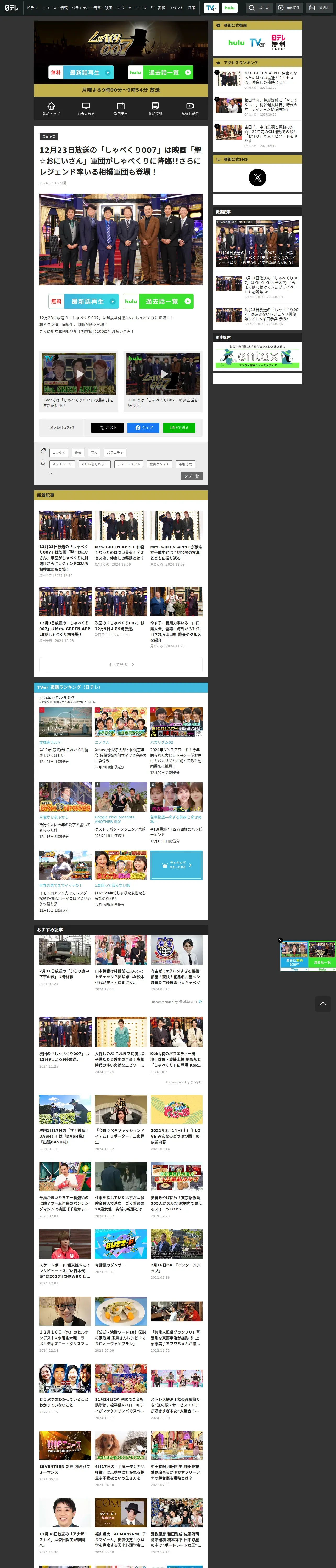The width and height of the screenshot is (336, 1568).
Task: Open the ミニ番組 menu item
Action: [x=158, y=8]
